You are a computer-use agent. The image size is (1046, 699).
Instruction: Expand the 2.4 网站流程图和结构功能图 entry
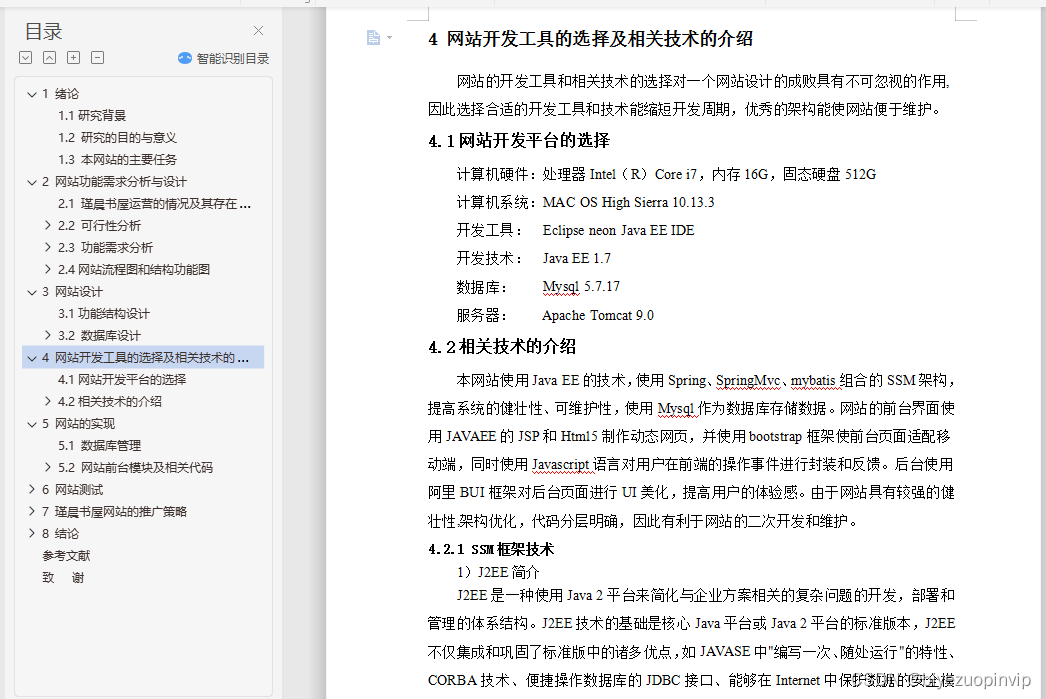coord(47,269)
